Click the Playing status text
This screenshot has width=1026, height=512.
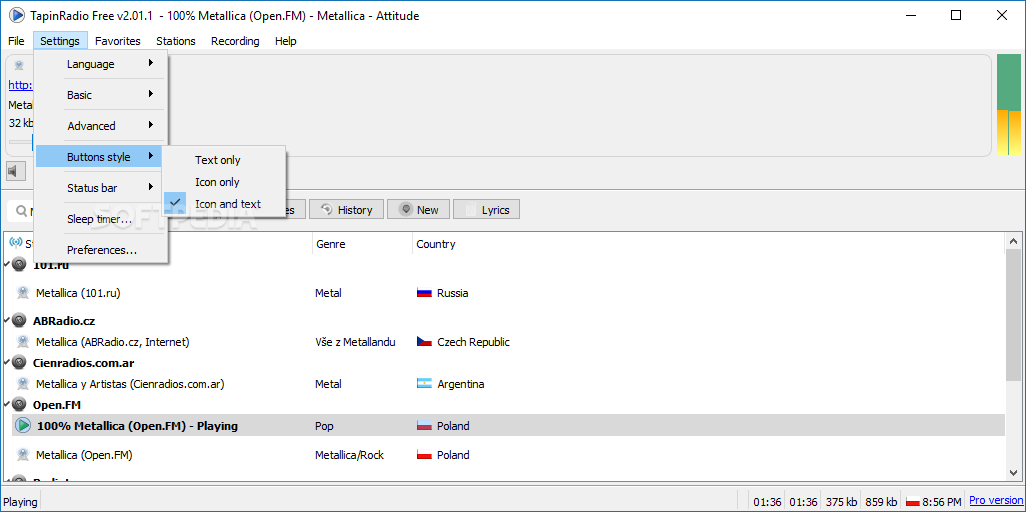[x=20, y=502]
